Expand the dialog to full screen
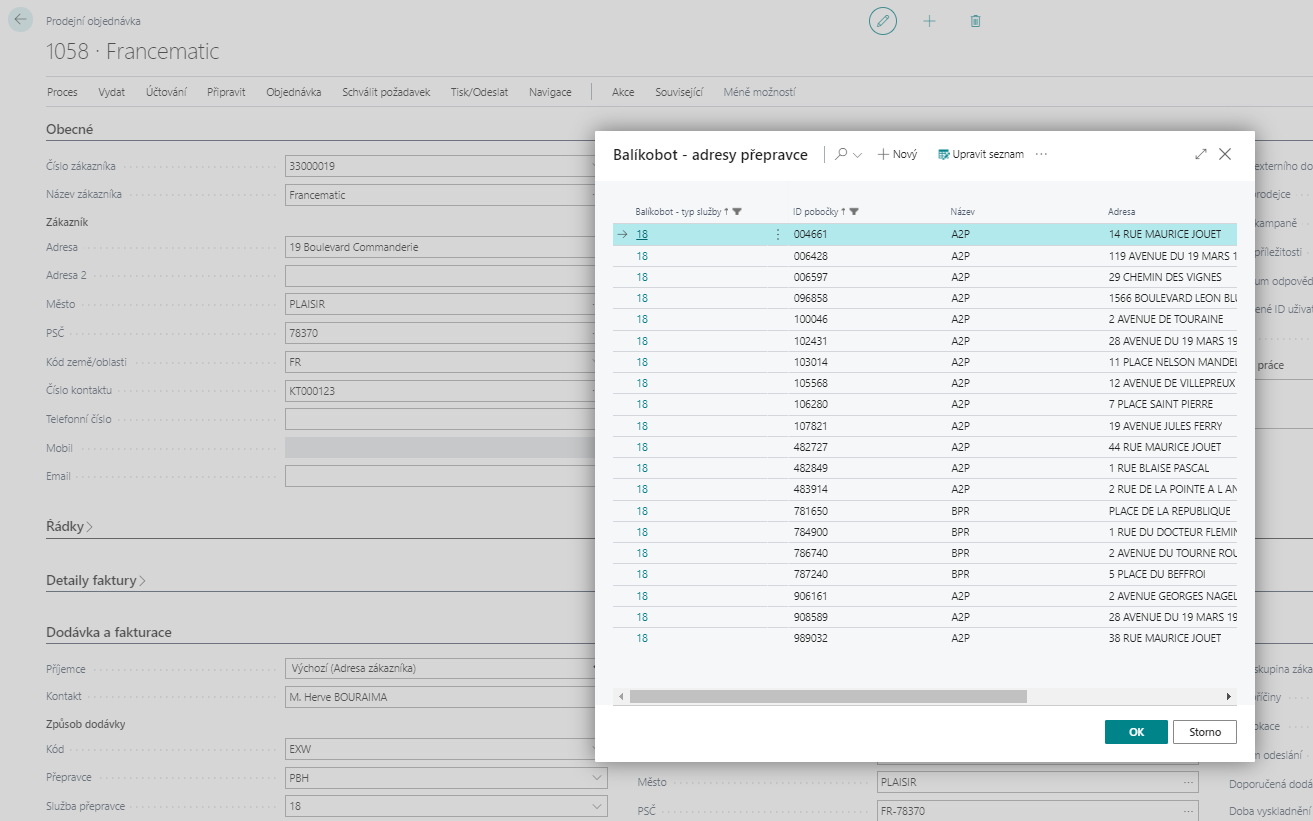The height and width of the screenshot is (821, 1313). pyautogui.click(x=1200, y=154)
